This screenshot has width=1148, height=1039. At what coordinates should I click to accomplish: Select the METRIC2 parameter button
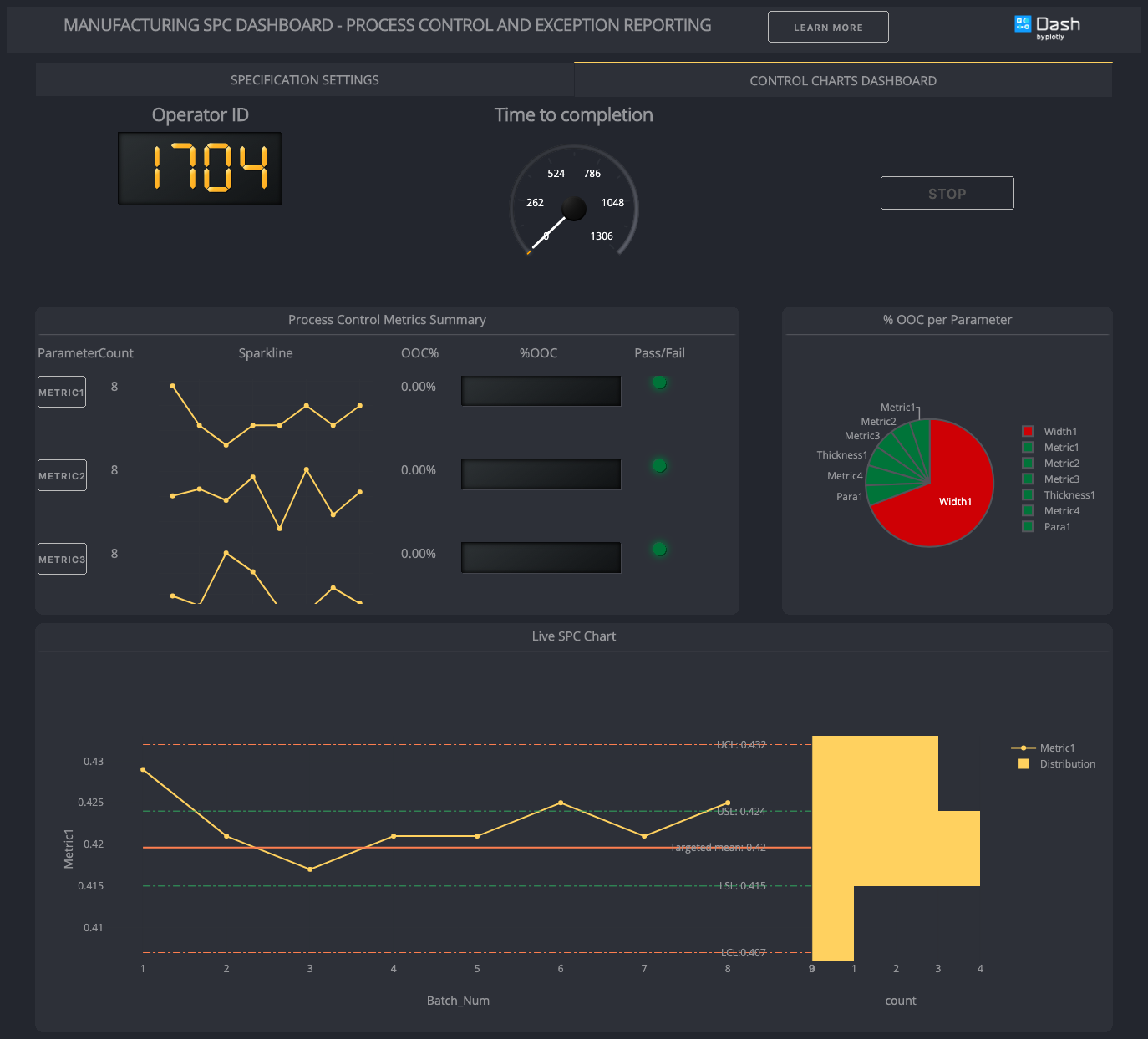click(61, 475)
